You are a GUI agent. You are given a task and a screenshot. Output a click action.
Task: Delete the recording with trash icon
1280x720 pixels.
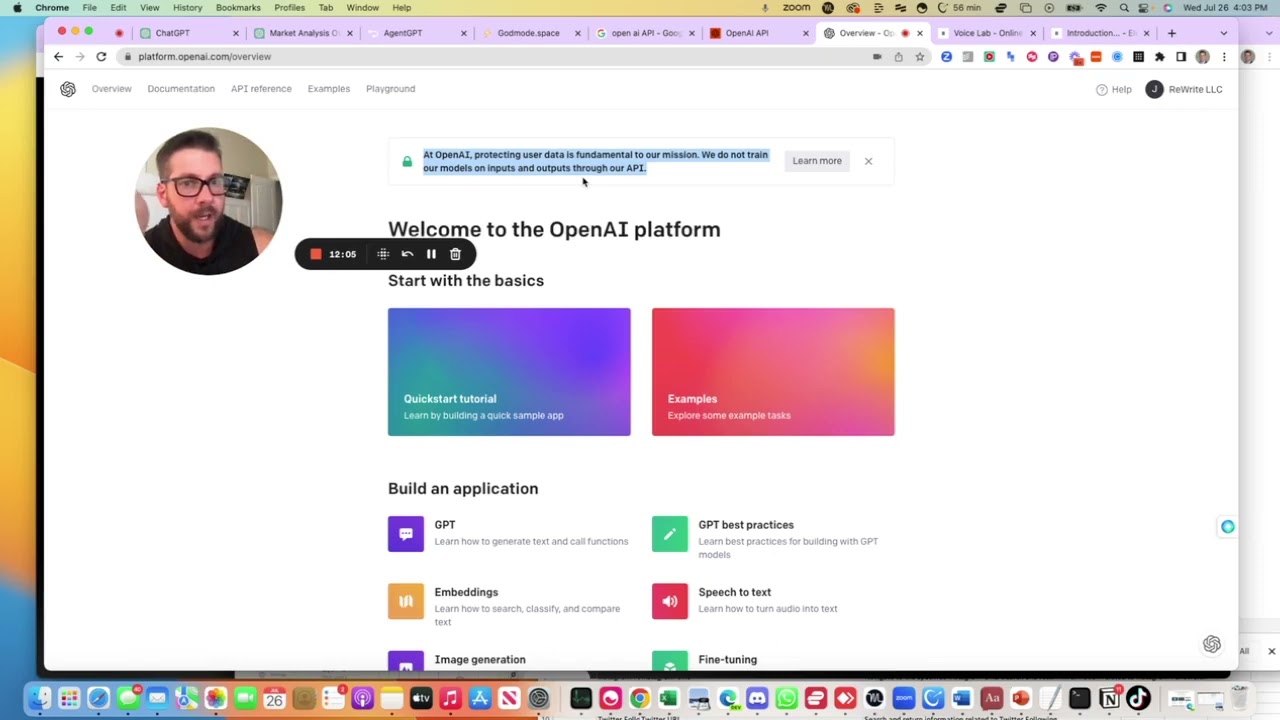pyautogui.click(x=455, y=254)
